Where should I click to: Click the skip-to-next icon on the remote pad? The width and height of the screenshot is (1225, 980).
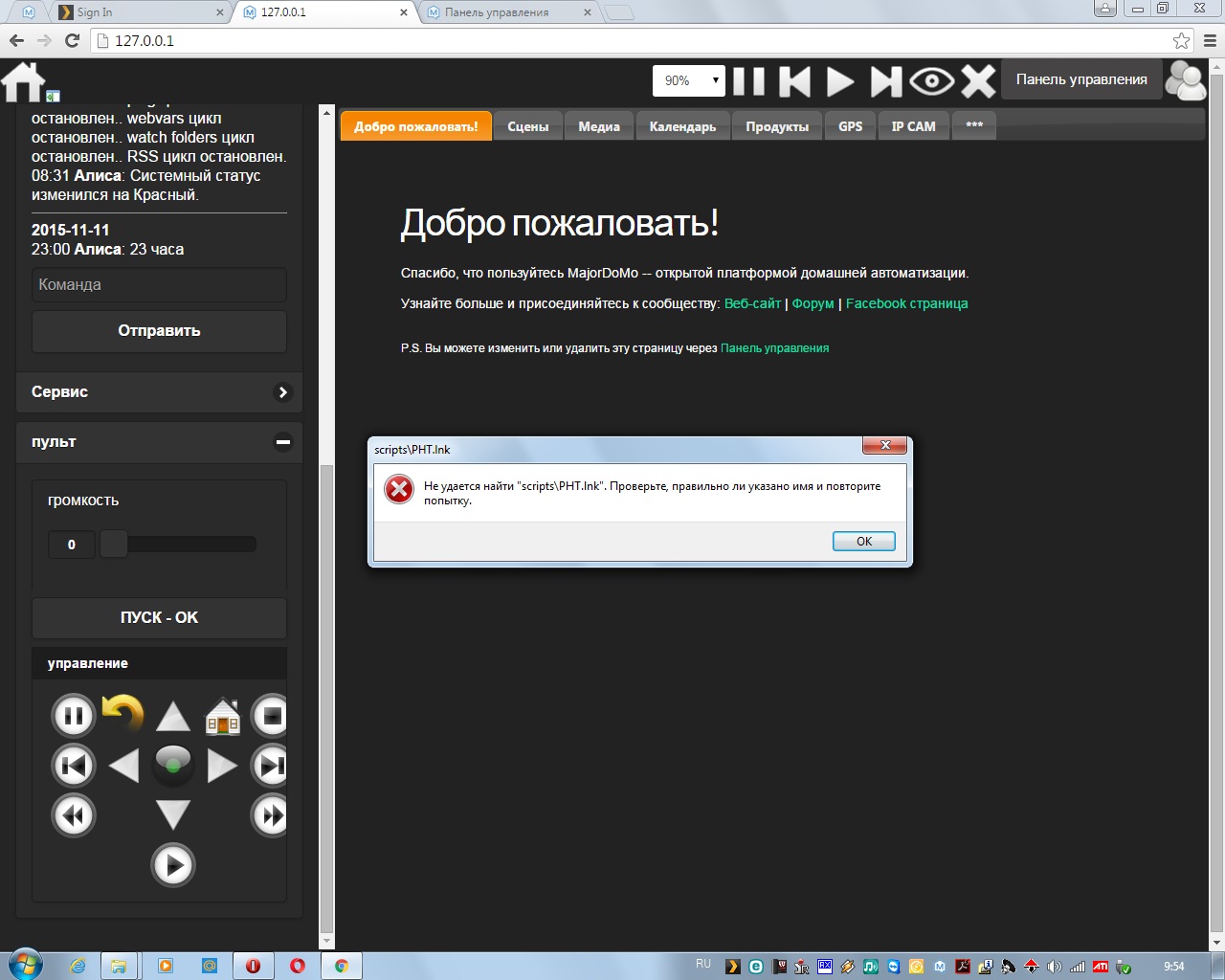269,766
